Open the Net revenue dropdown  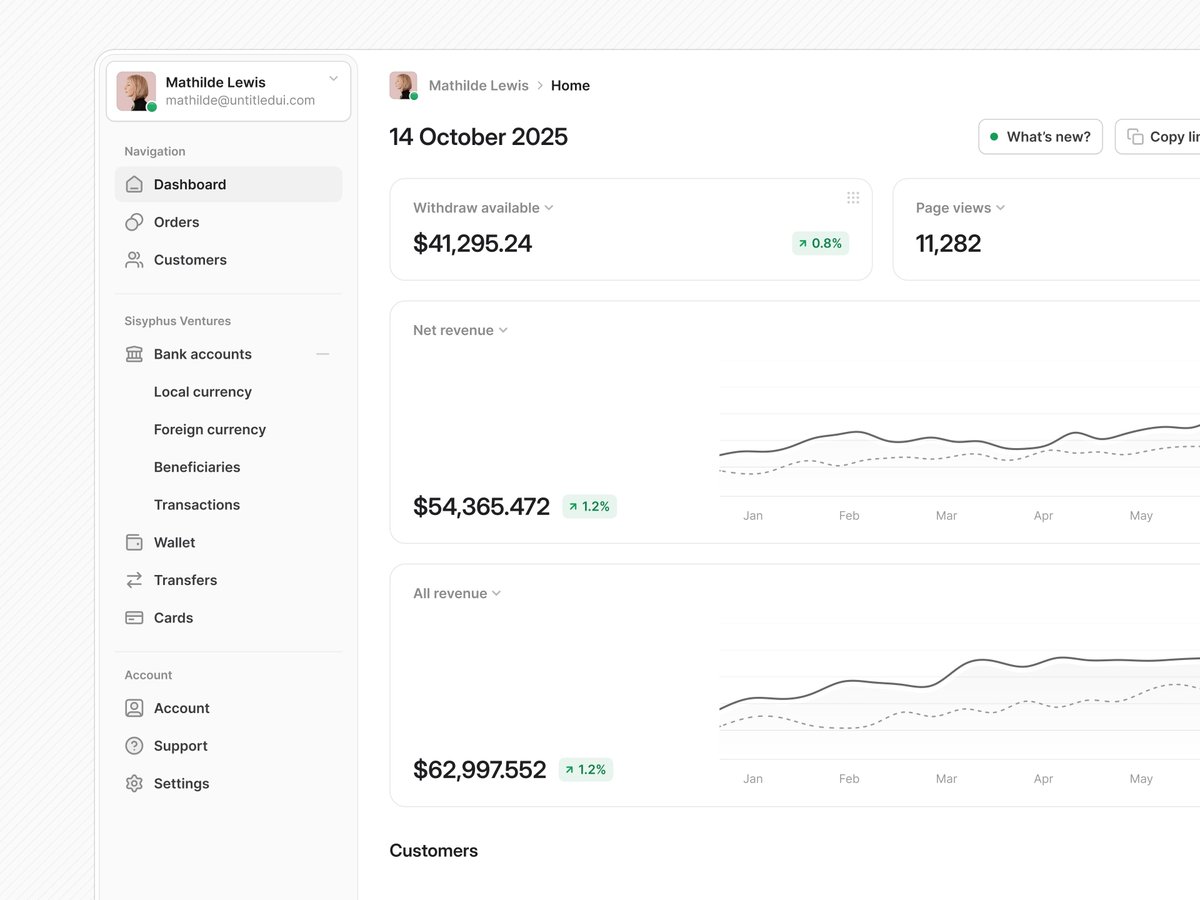460,330
